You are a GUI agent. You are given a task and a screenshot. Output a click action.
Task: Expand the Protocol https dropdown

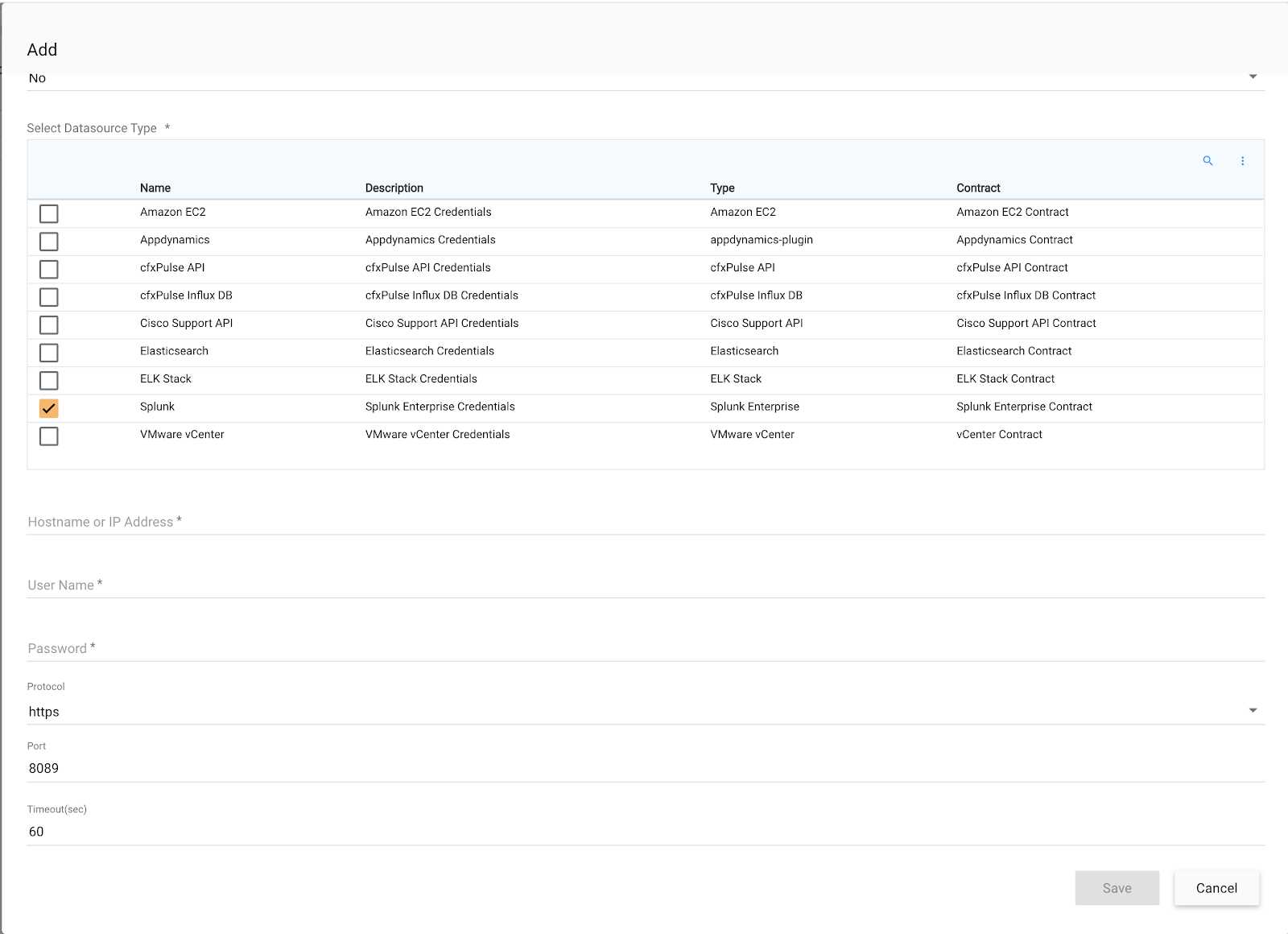click(x=646, y=712)
